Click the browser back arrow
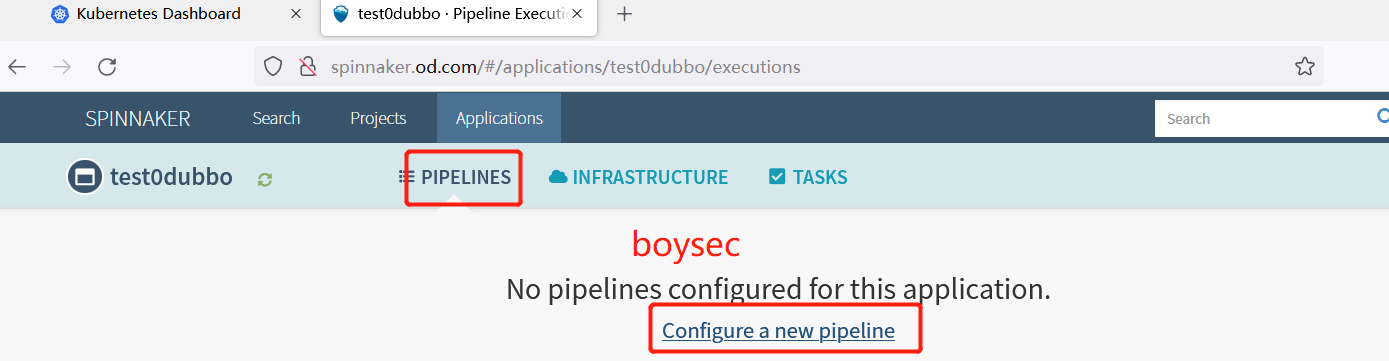Image resolution: width=1389 pixels, height=361 pixels. tap(17, 67)
